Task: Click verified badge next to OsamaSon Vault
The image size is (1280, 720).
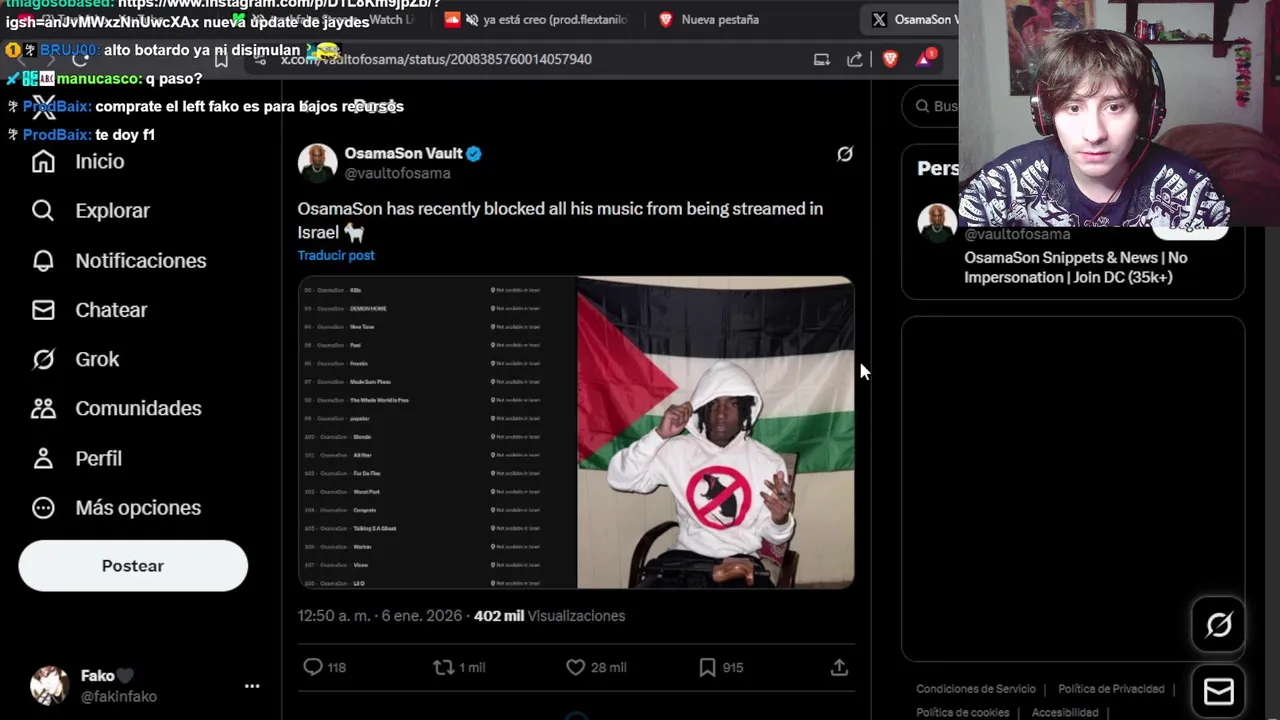Action: coord(474,153)
